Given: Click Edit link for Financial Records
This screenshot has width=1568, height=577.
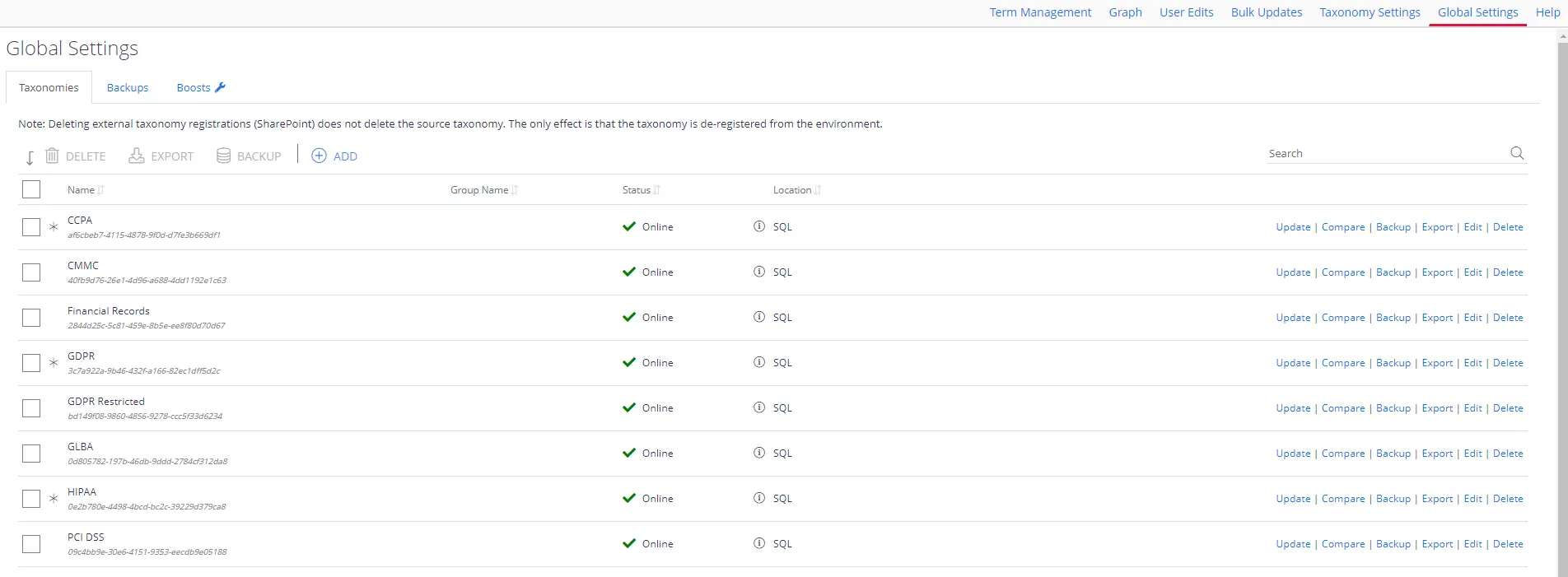Looking at the screenshot, I should point(1472,318).
